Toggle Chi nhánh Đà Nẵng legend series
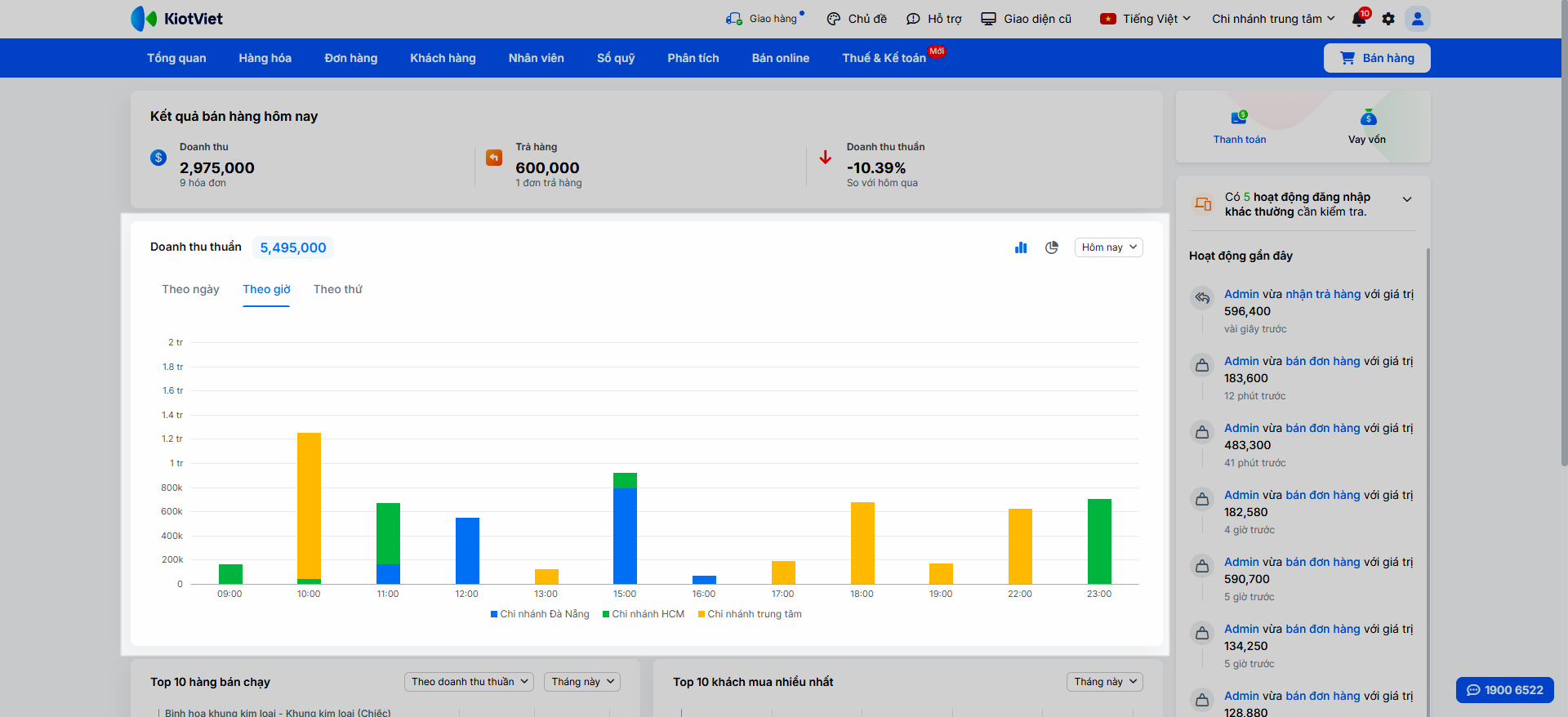Screen dimensions: 1568x717 pyautogui.click(x=540, y=614)
